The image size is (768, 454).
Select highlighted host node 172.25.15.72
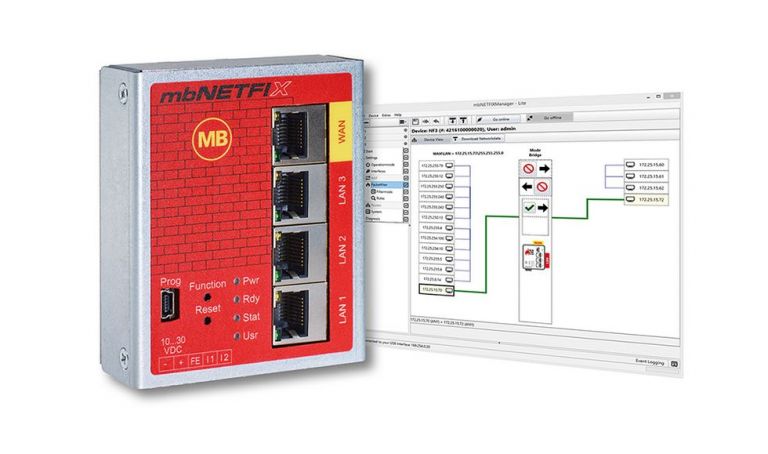[x=647, y=199]
